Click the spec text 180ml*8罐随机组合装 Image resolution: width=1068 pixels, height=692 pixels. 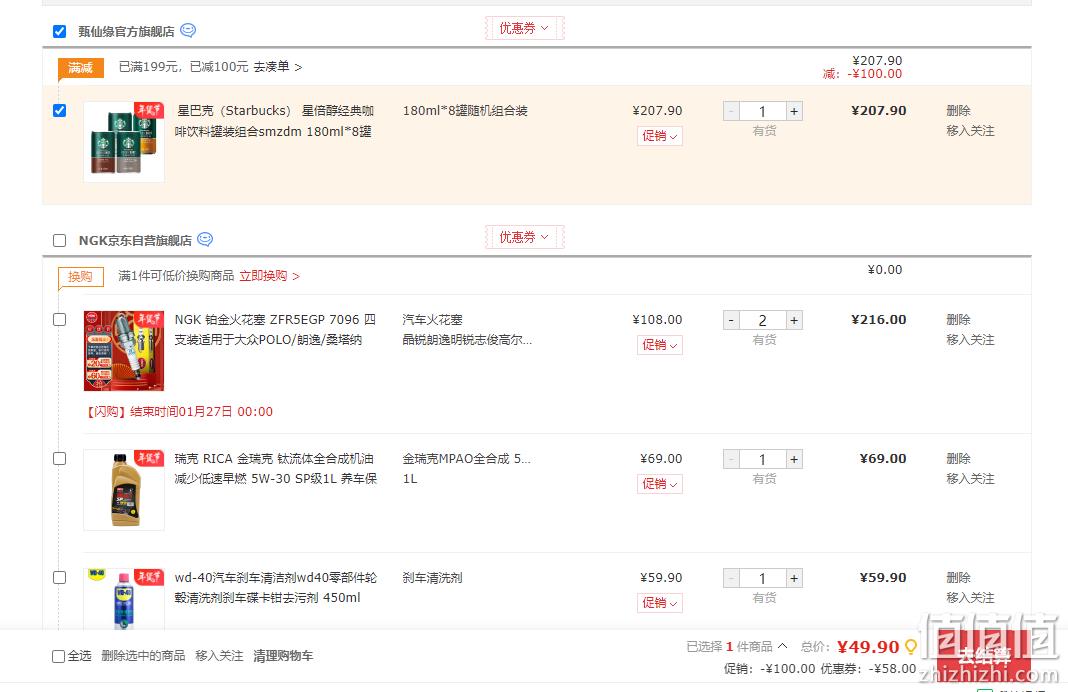(465, 110)
